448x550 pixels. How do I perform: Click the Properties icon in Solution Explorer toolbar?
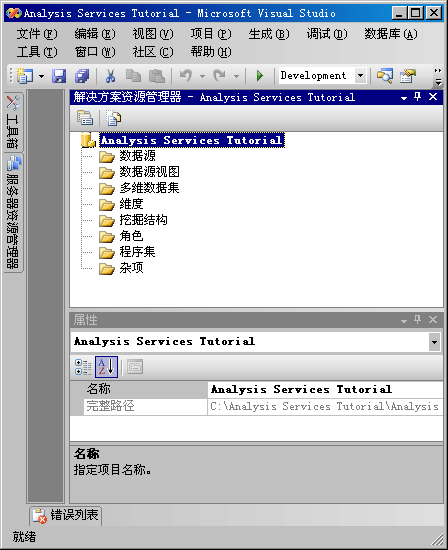point(85,118)
